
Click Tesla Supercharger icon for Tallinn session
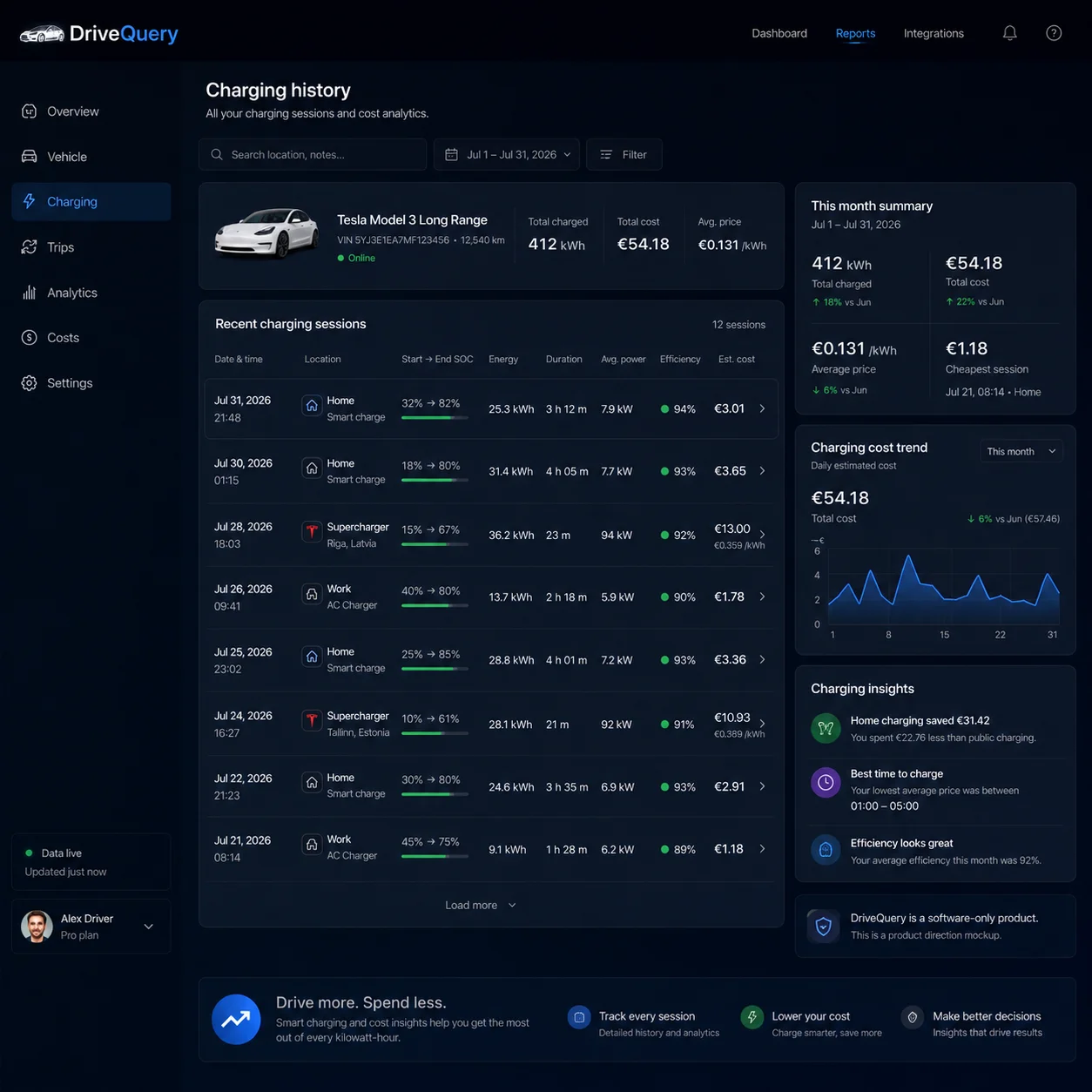(312, 720)
